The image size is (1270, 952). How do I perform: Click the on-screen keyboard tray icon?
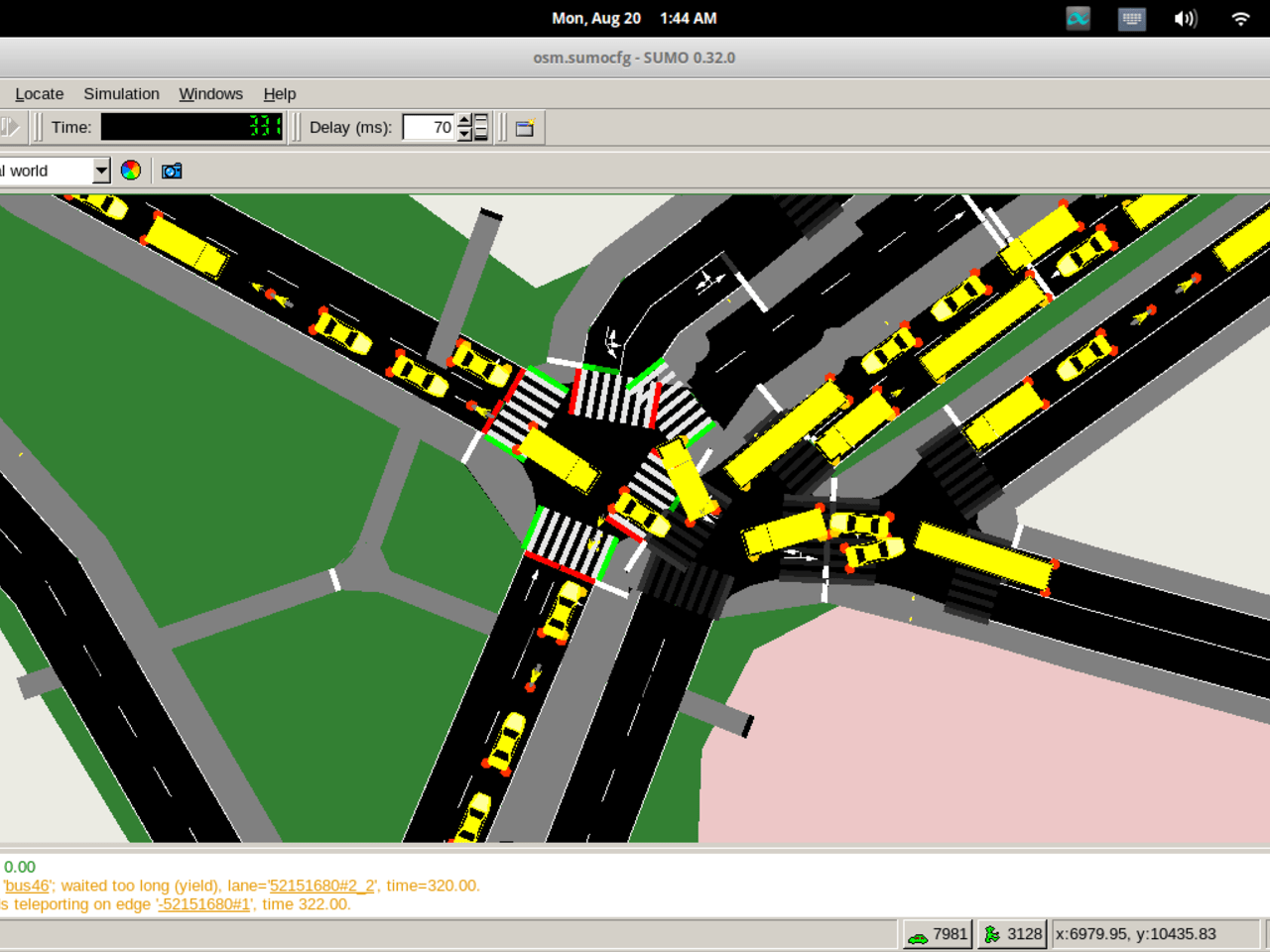(1132, 19)
